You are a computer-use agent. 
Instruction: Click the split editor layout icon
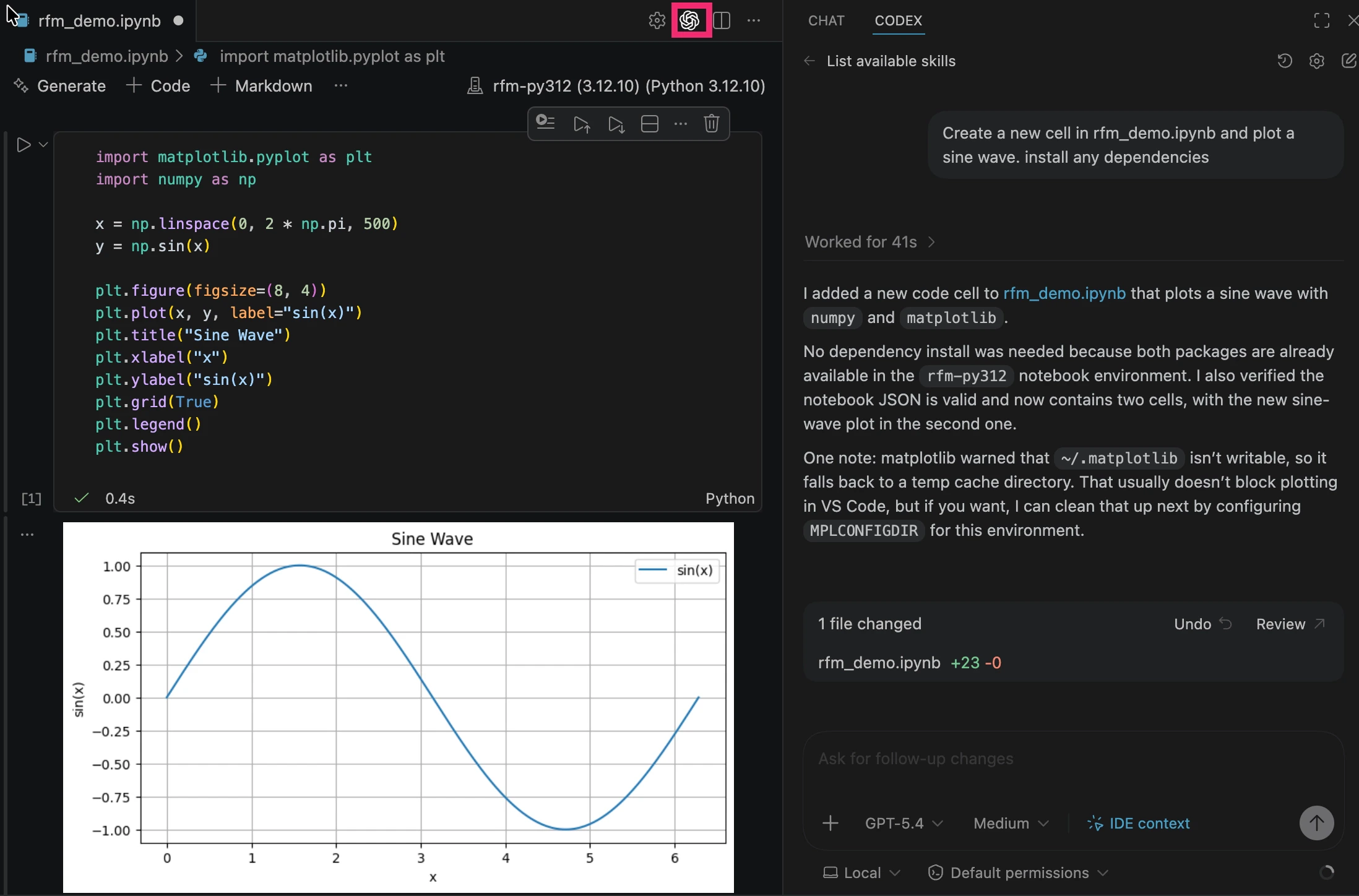pos(722,20)
